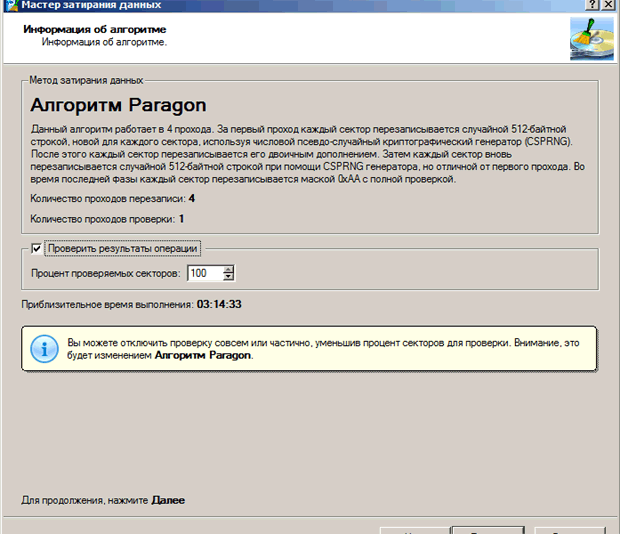The height and width of the screenshot is (534, 620).
Task: Increase sector percentage with the up arrow
Action: click(x=229, y=270)
